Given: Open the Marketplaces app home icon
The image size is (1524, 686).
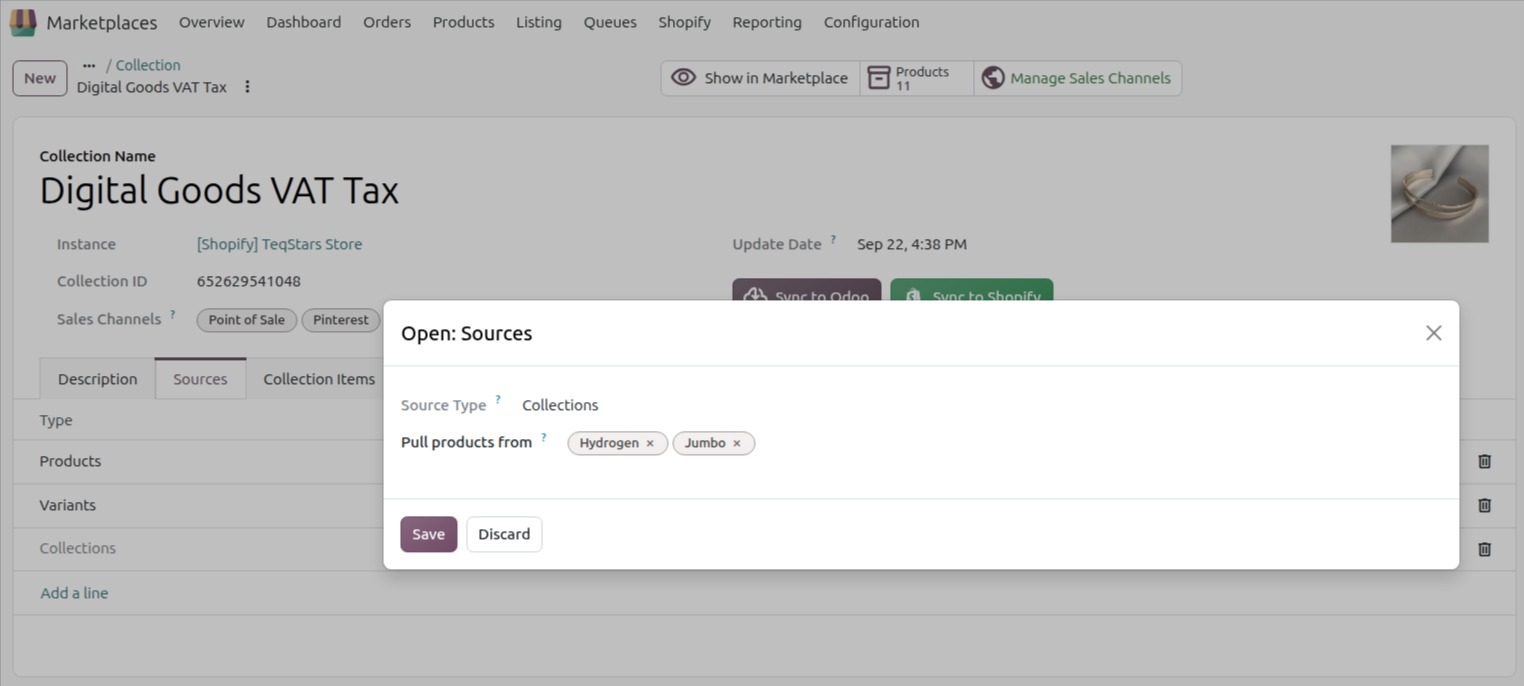Looking at the screenshot, I should (x=22, y=22).
